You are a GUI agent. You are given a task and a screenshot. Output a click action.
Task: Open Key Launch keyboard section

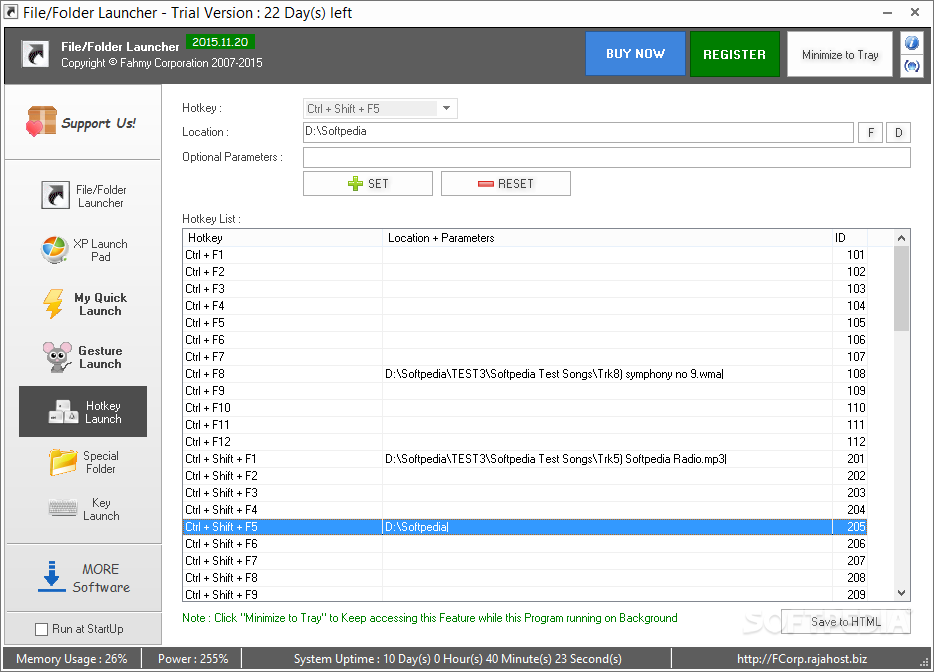(83, 509)
